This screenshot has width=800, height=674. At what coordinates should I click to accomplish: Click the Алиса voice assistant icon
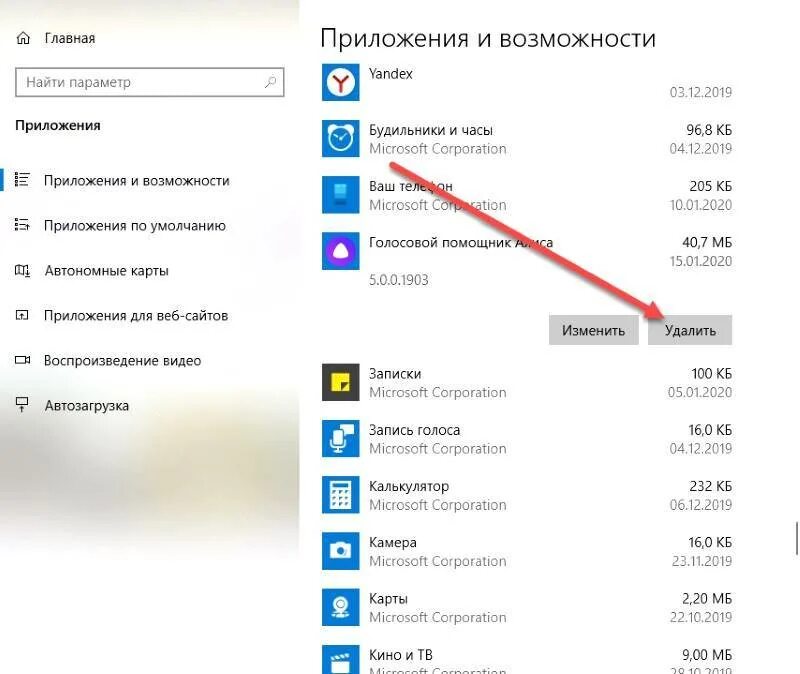click(x=340, y=251)
